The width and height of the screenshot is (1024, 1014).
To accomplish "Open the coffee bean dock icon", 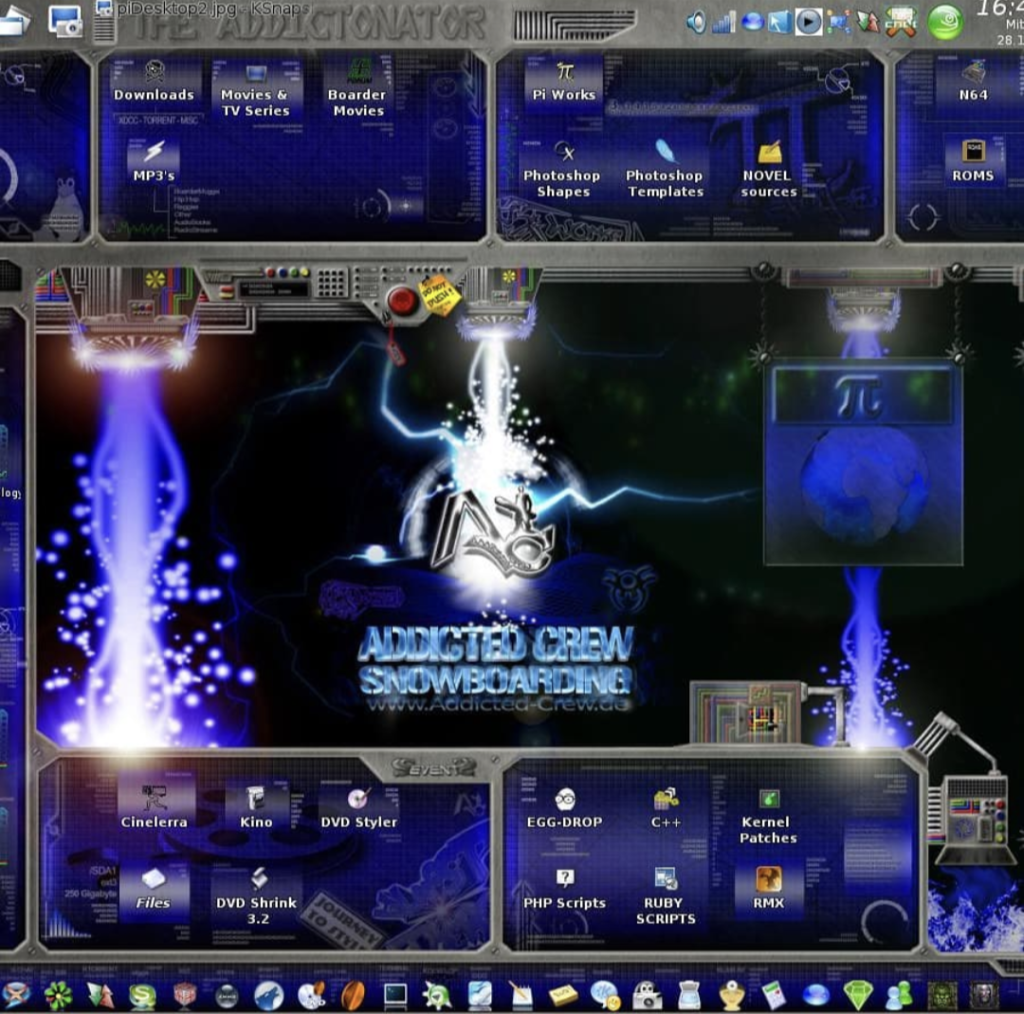I will 353,996.
